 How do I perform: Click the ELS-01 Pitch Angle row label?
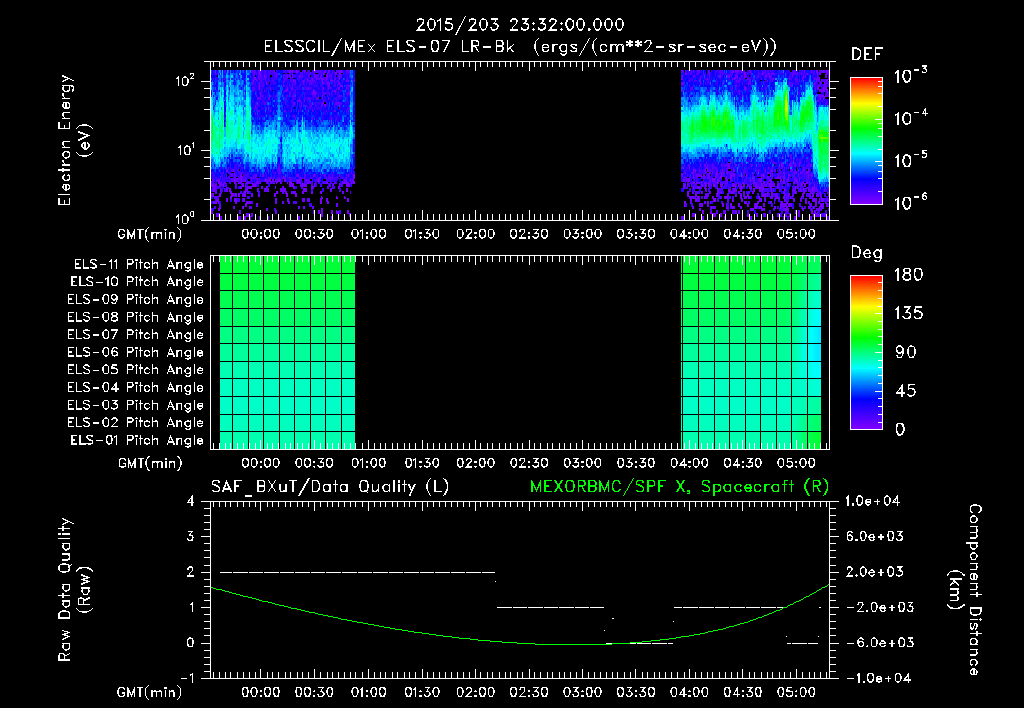pos(137,440)
